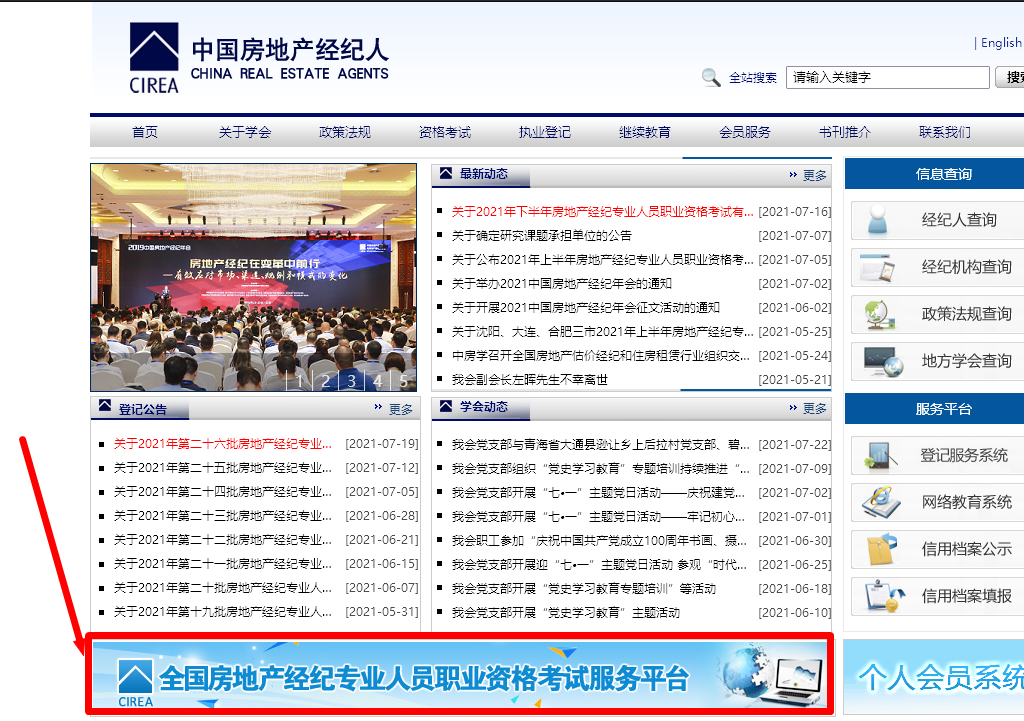Open 继续教育 menu item
1024x721 pixels.
pyautogui.click(x=645, y=132)
